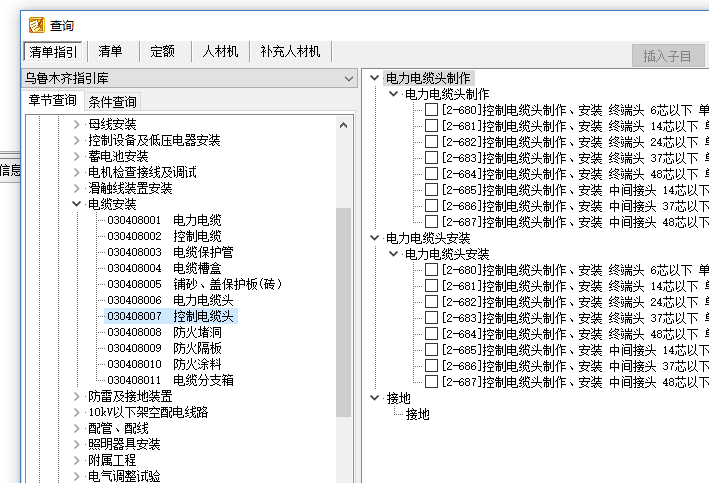Select 030408002 控制电缆 item
This screenshot has width=709, height=483.
[165, 236]
